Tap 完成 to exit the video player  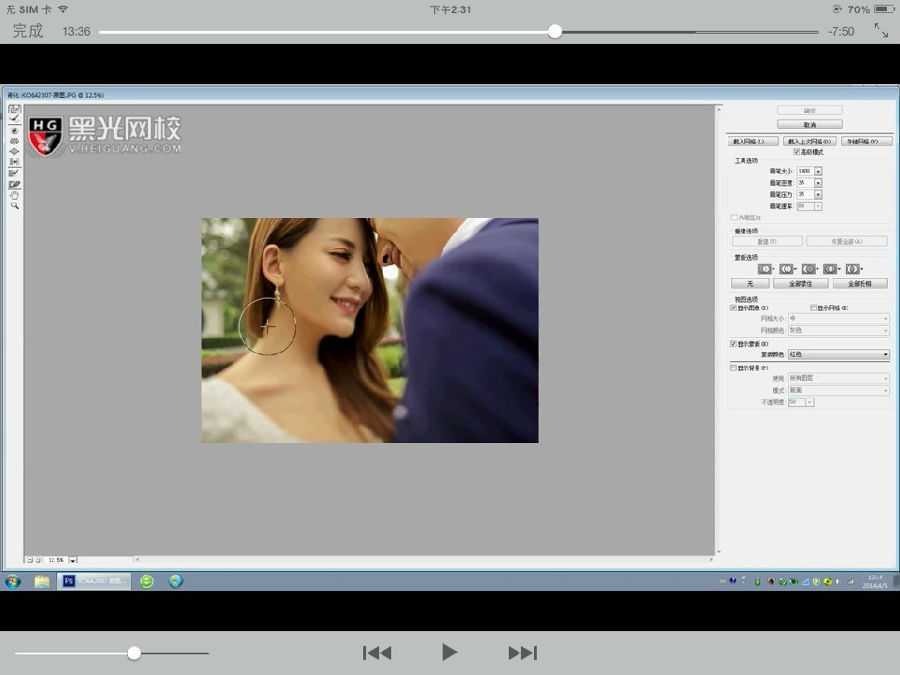coord(28,31)
